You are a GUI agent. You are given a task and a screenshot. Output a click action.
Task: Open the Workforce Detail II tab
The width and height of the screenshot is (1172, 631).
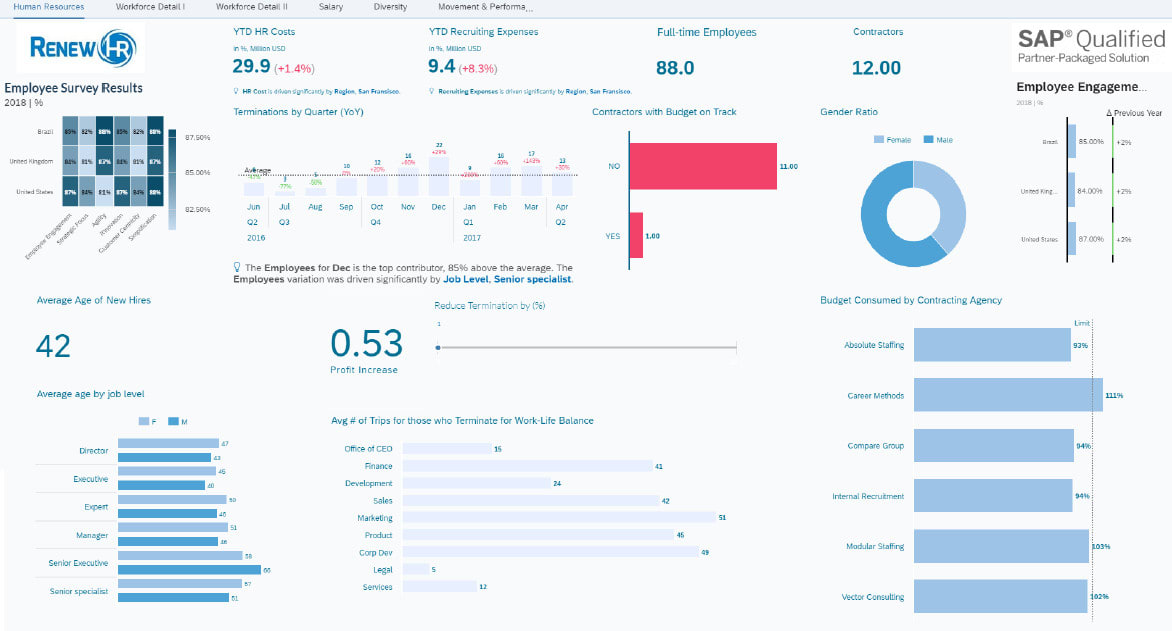[253, 6]
